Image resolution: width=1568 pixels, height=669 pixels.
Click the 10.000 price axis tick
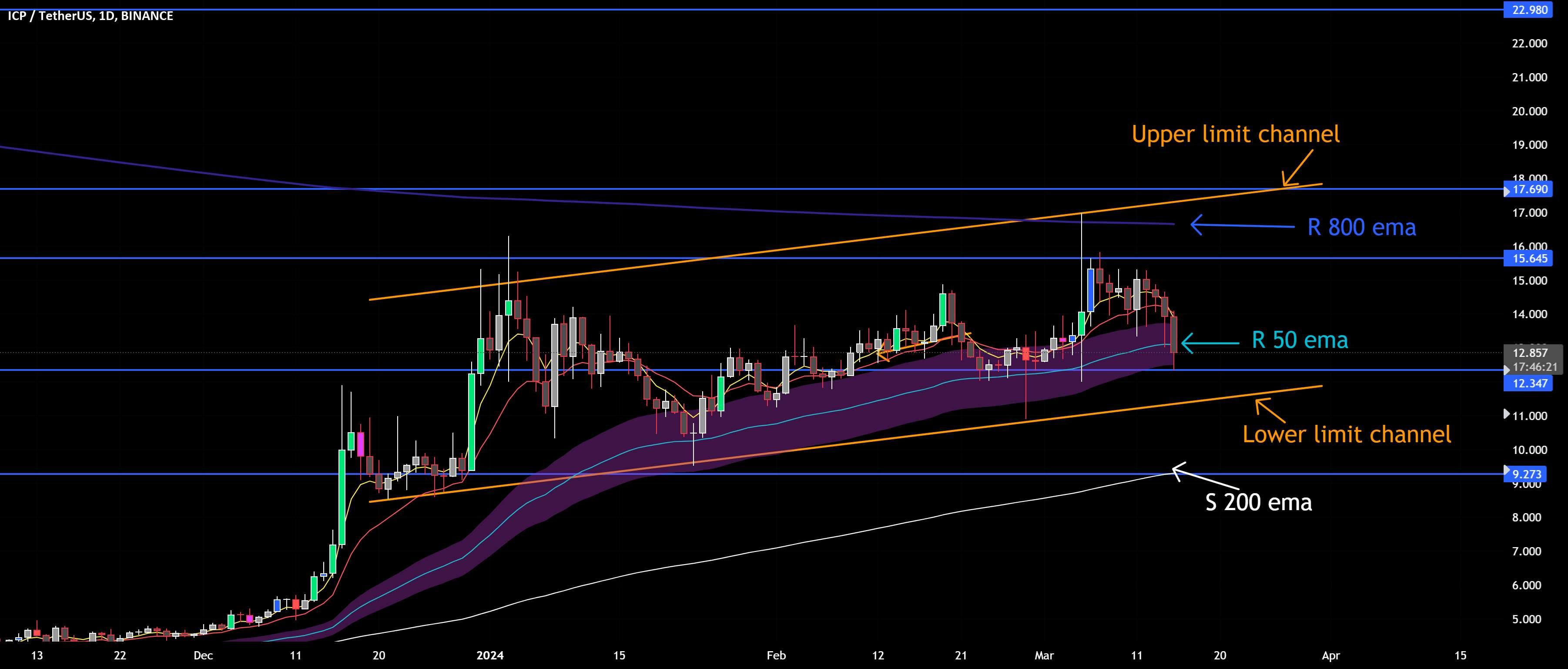pyautogui.click(x=1530, y=450)
